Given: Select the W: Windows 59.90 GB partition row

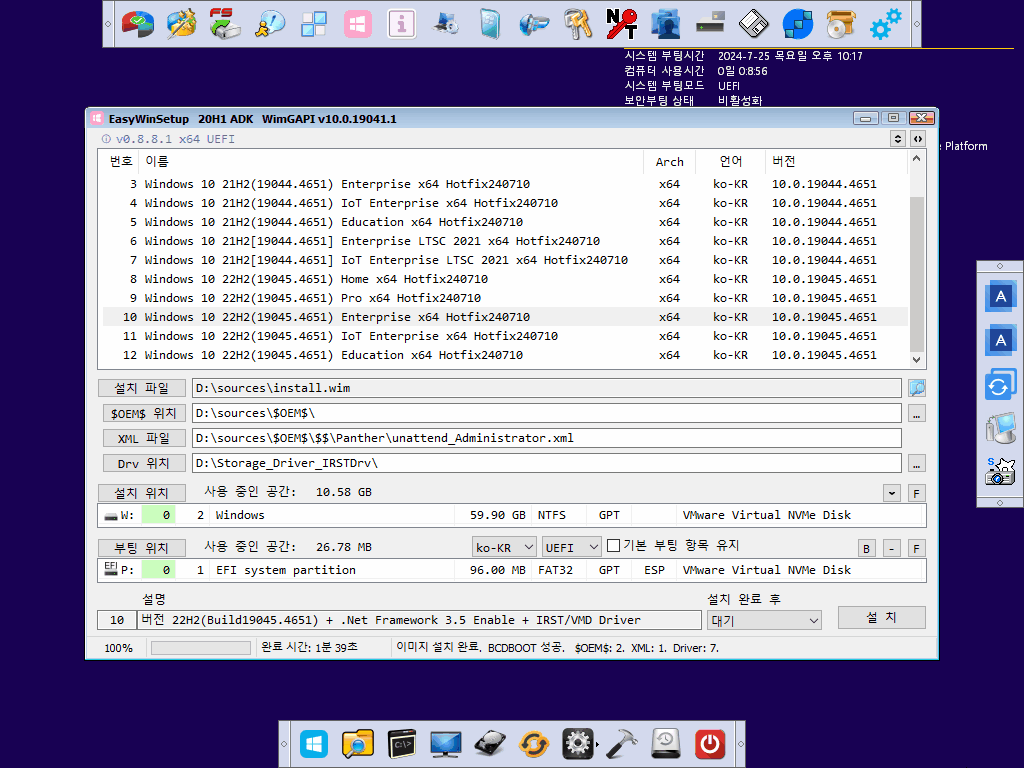Looking at the screenshot, I should coord(511,515).
